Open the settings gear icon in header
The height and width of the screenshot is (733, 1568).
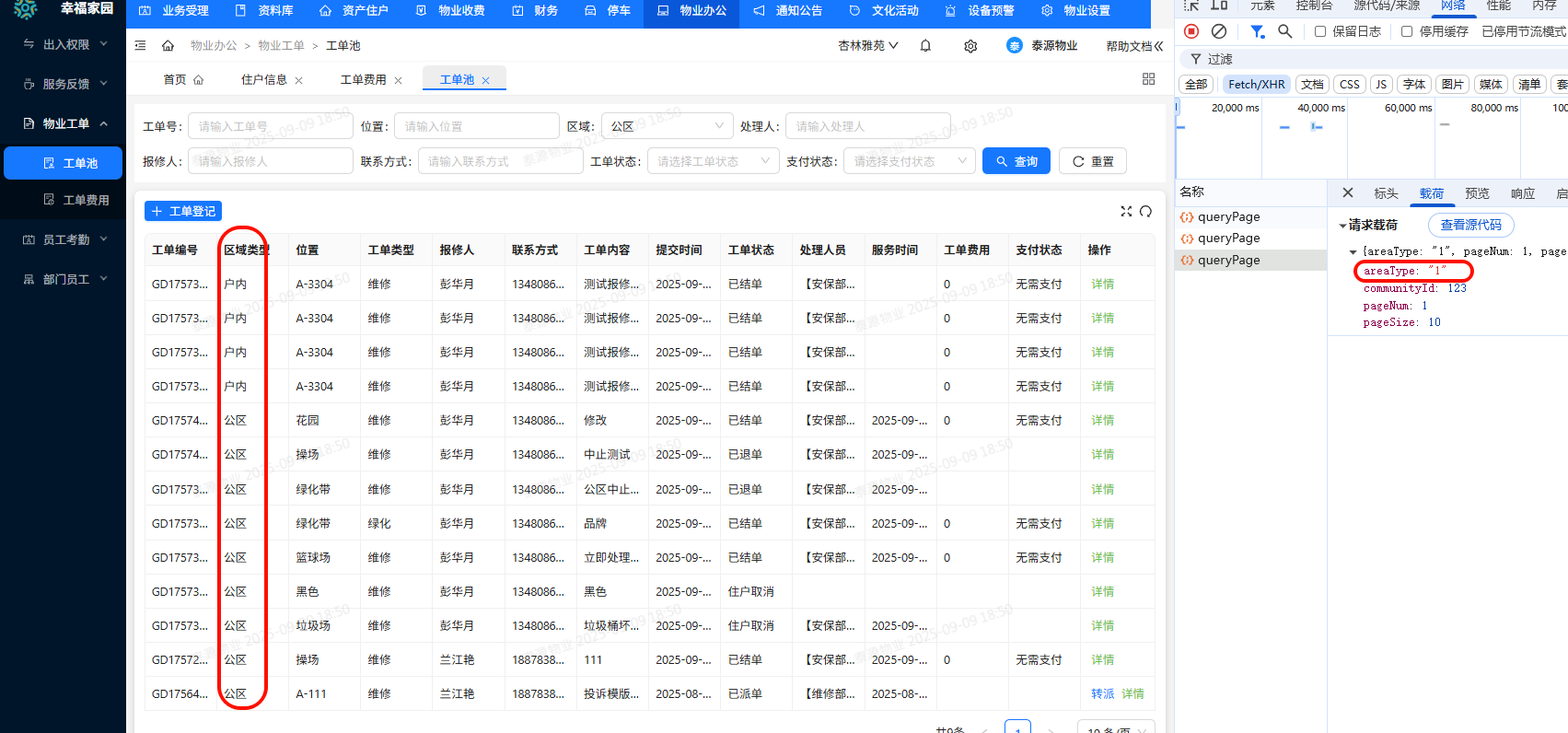[x=970, y=46]
